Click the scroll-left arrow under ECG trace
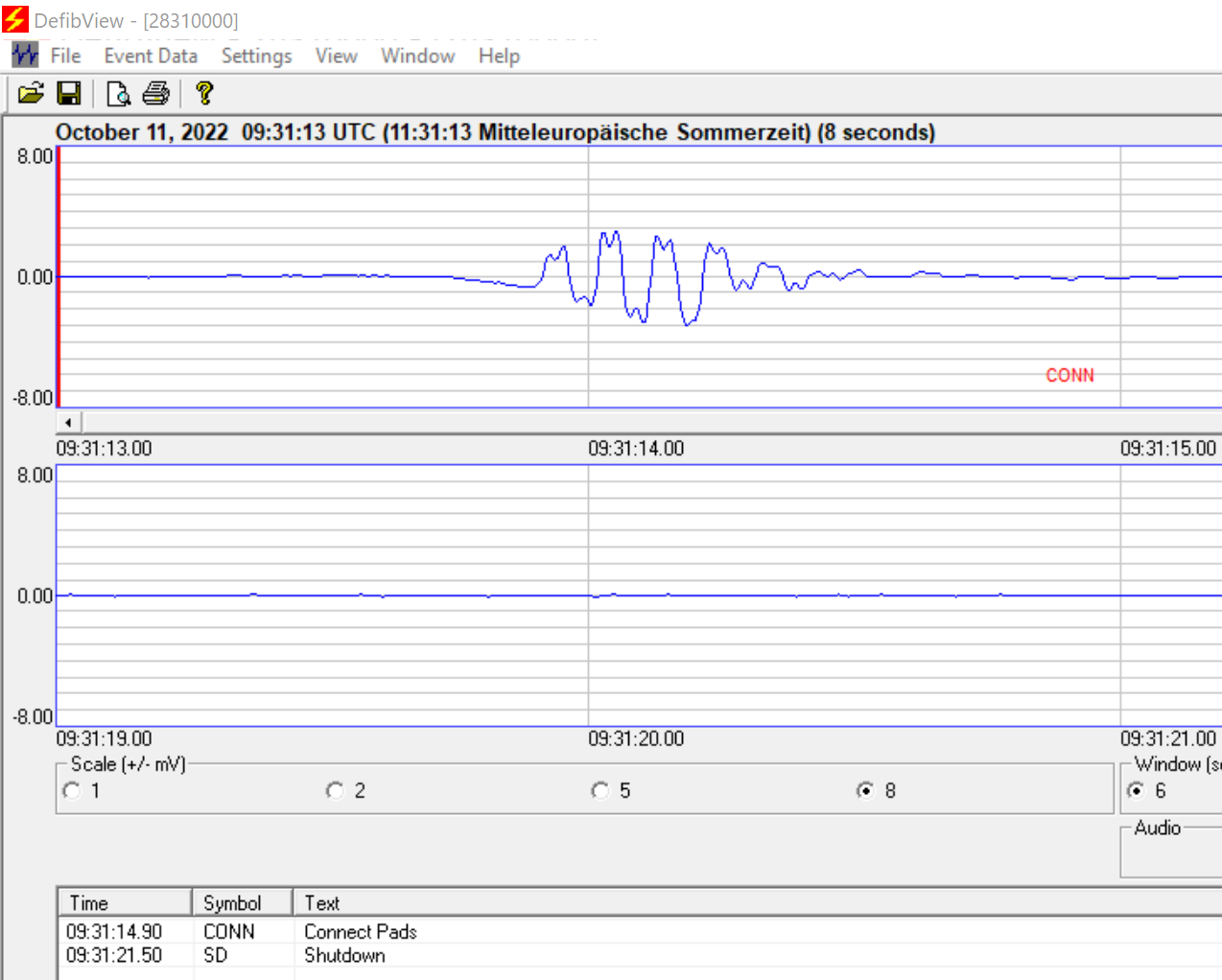Viewport: 1222px width, 980px height. point(68,422)
